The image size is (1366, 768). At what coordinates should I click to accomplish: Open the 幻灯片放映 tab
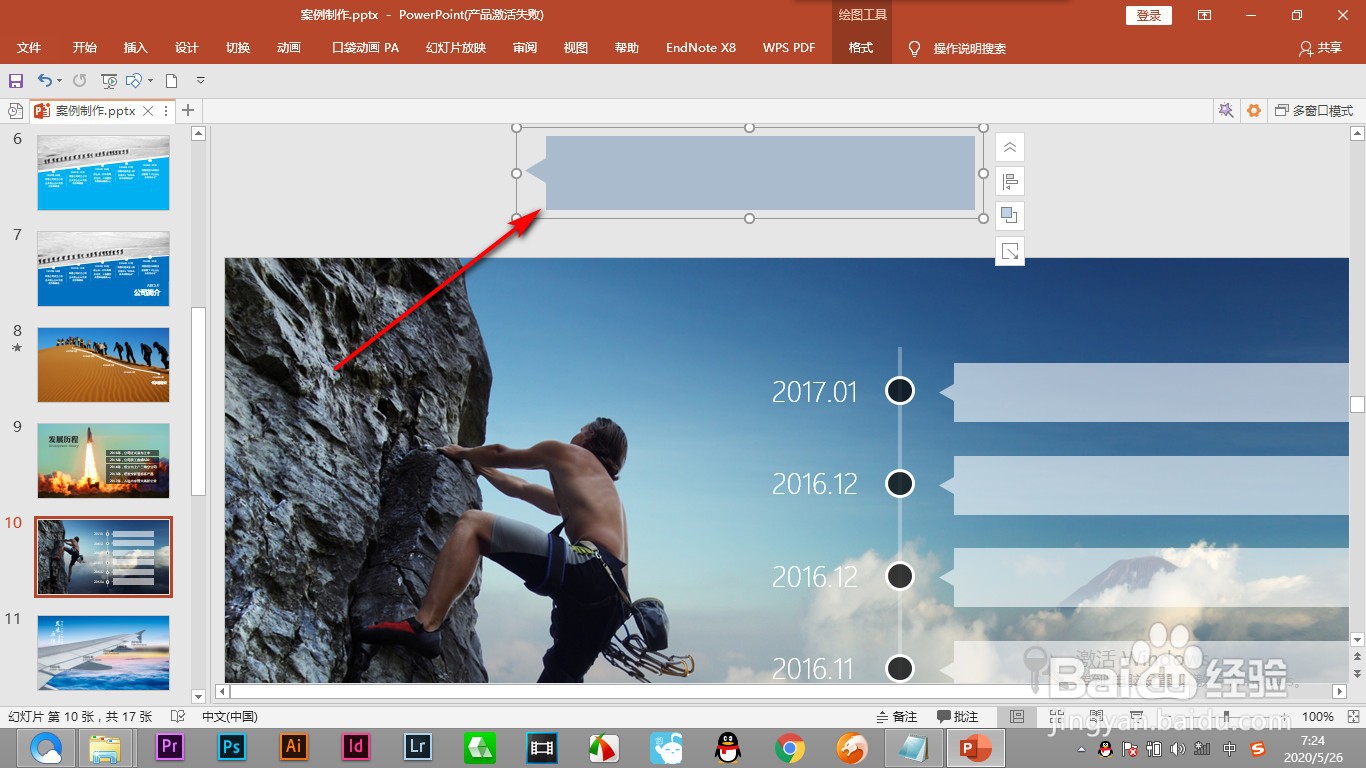[456, 48]
